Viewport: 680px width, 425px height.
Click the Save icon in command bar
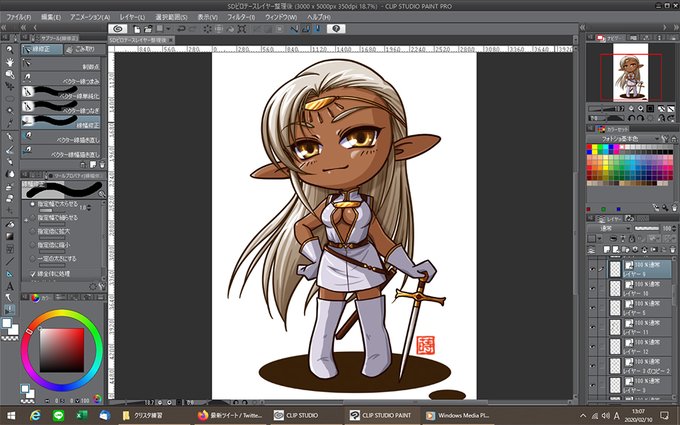click(160, 29)
